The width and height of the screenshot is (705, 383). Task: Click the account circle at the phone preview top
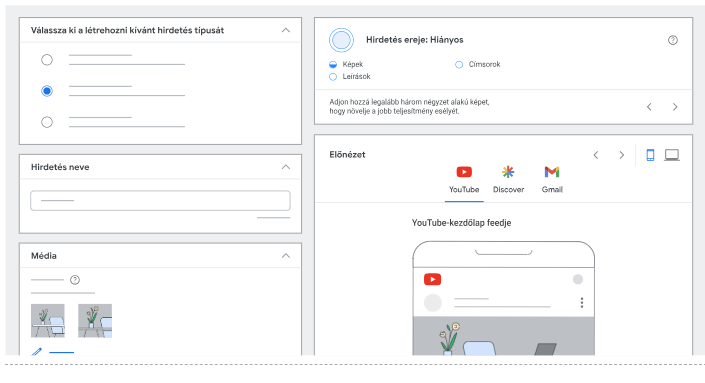point(578,280)
